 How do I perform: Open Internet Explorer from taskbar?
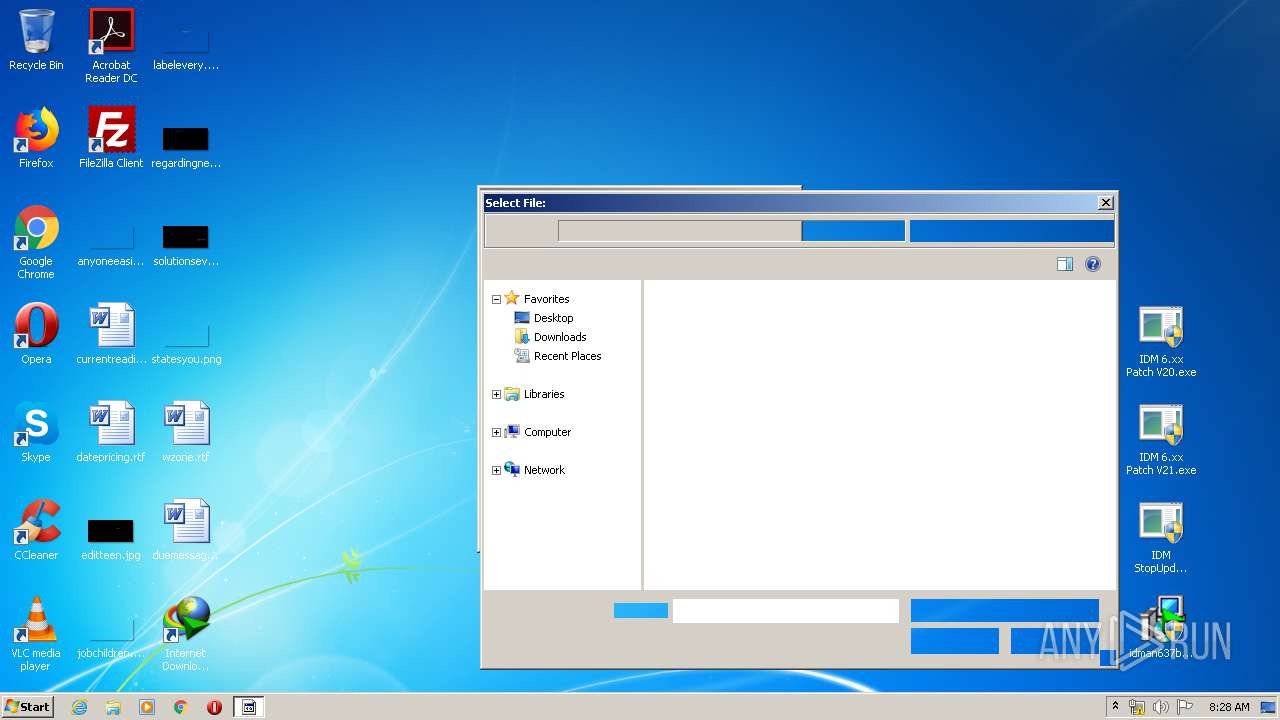coord(79,707)
